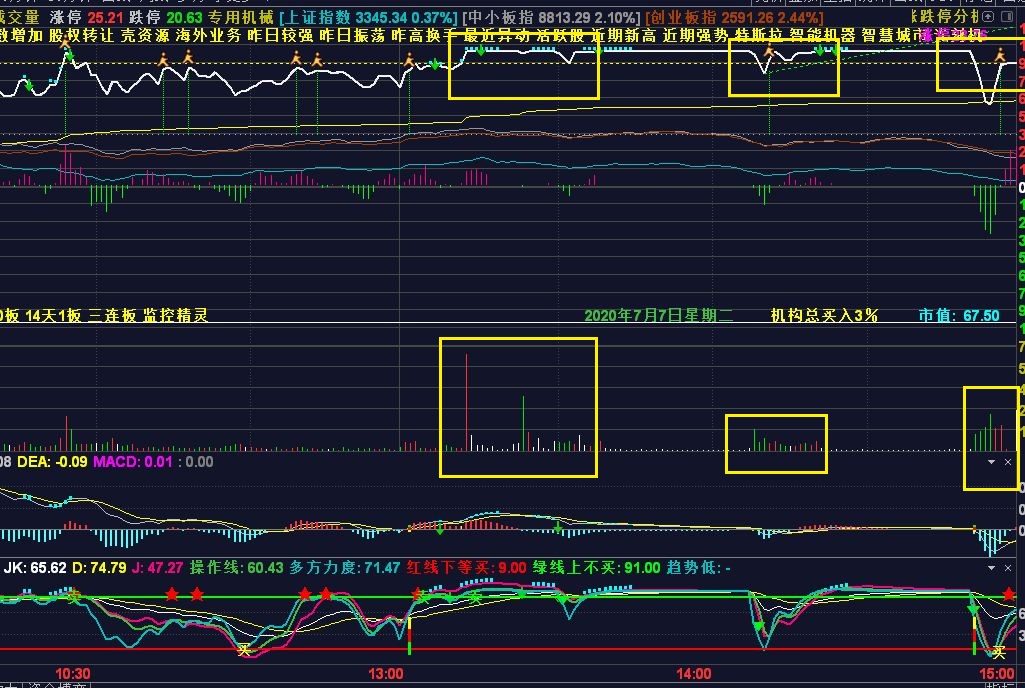
Task: Click the square panel icon beside 涨跌停分析
Action: (x=989, y=16)
